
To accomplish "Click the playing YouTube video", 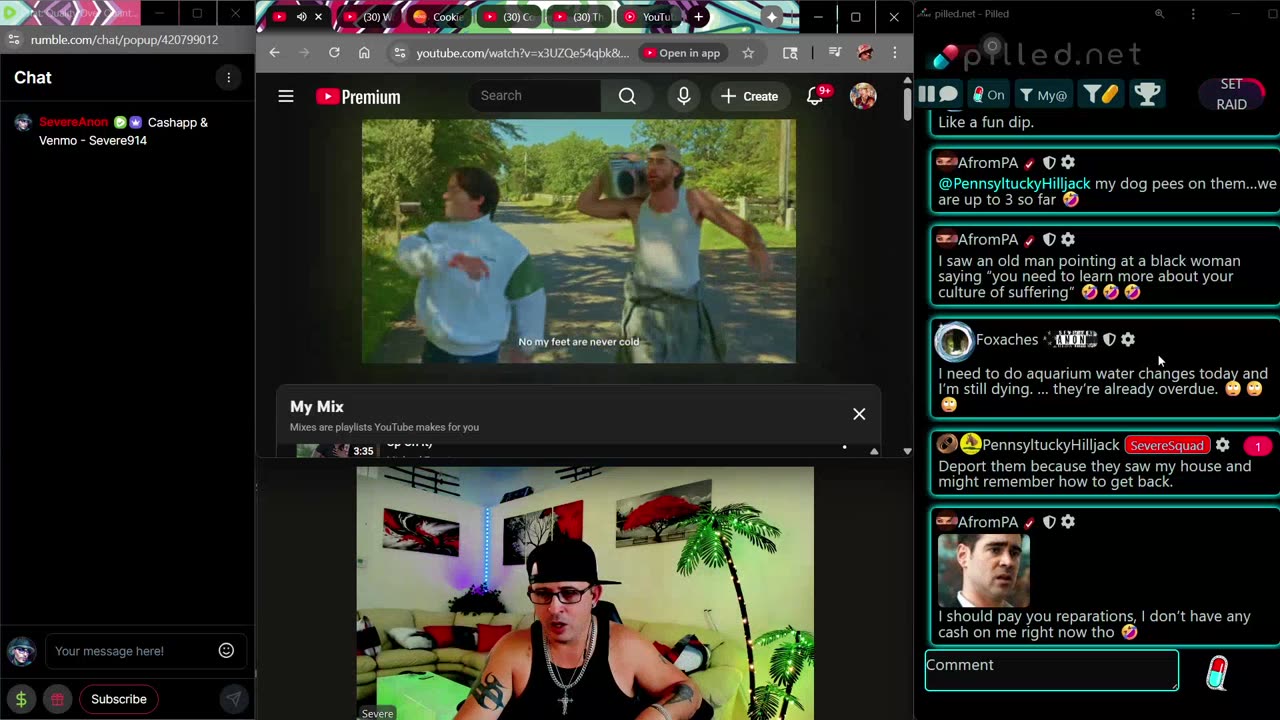I will click(x=579, y=241).
